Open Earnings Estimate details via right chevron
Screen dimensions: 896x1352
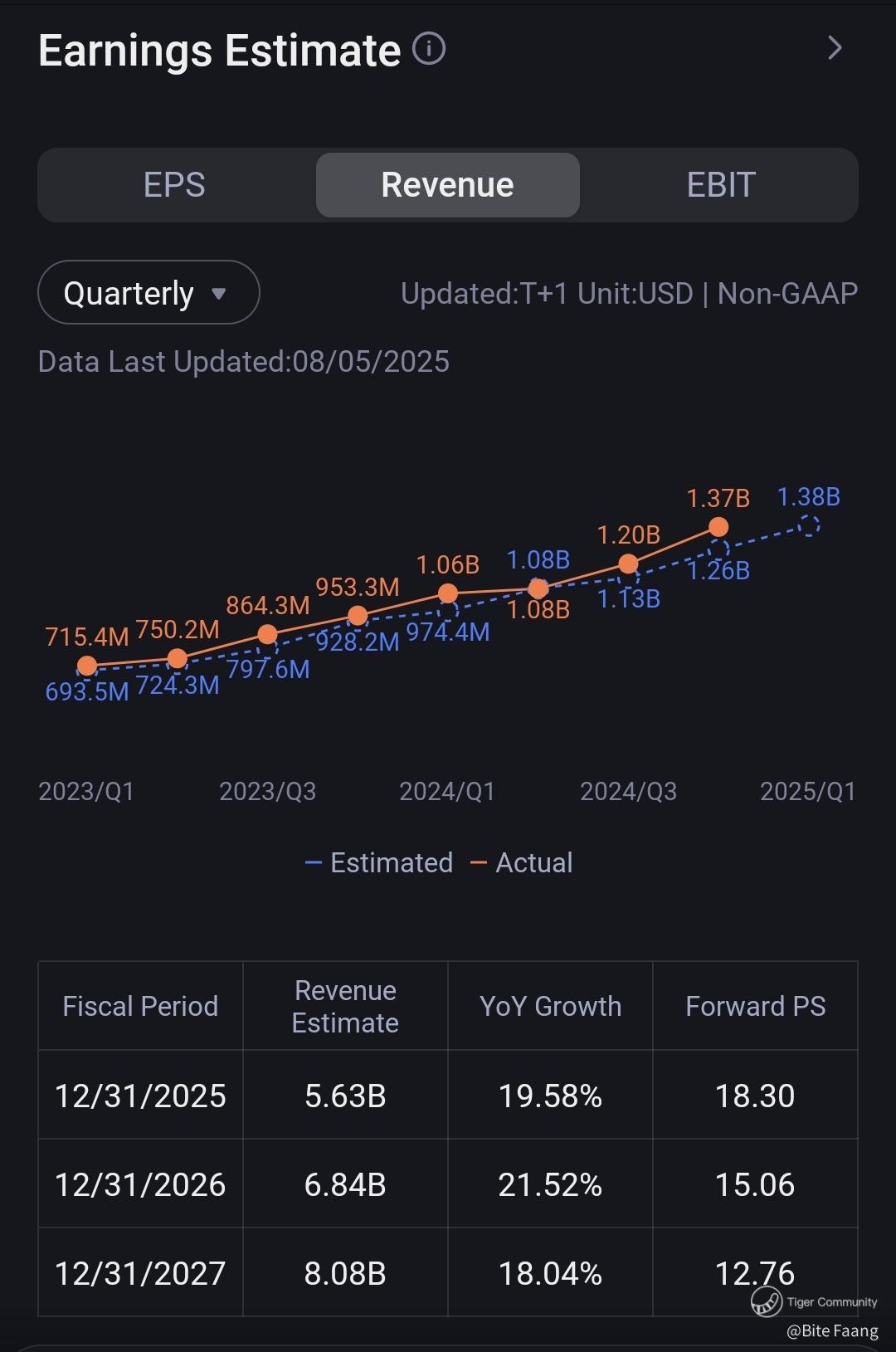point(835,48)
